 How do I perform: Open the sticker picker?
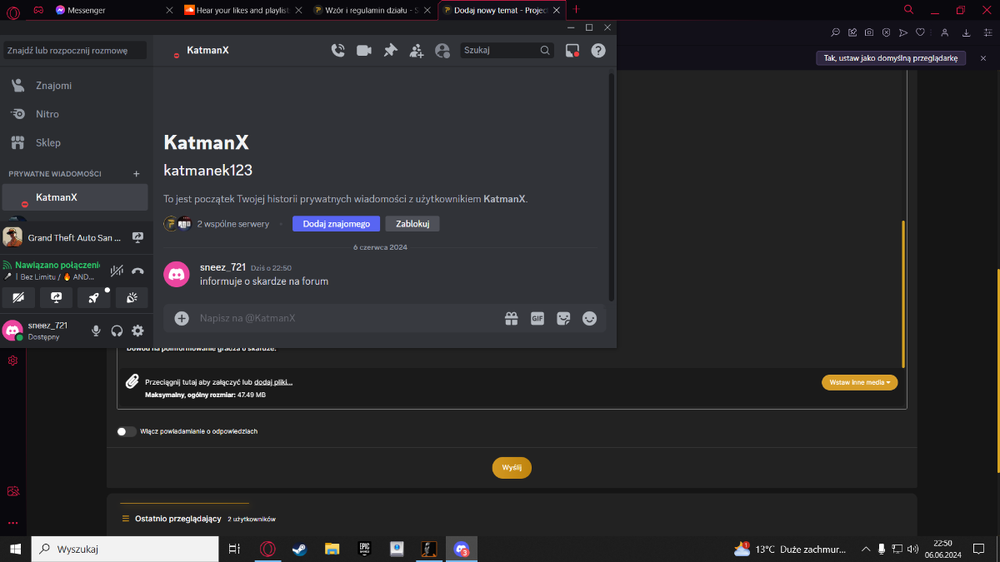(x=564, y=318)
